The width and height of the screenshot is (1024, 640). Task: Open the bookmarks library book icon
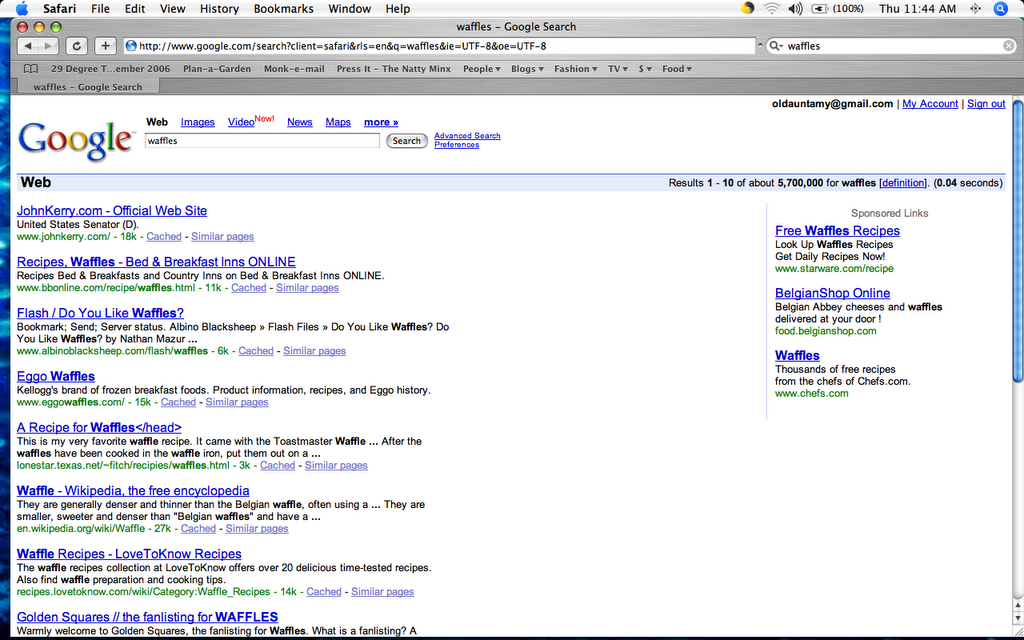[31, 69]
